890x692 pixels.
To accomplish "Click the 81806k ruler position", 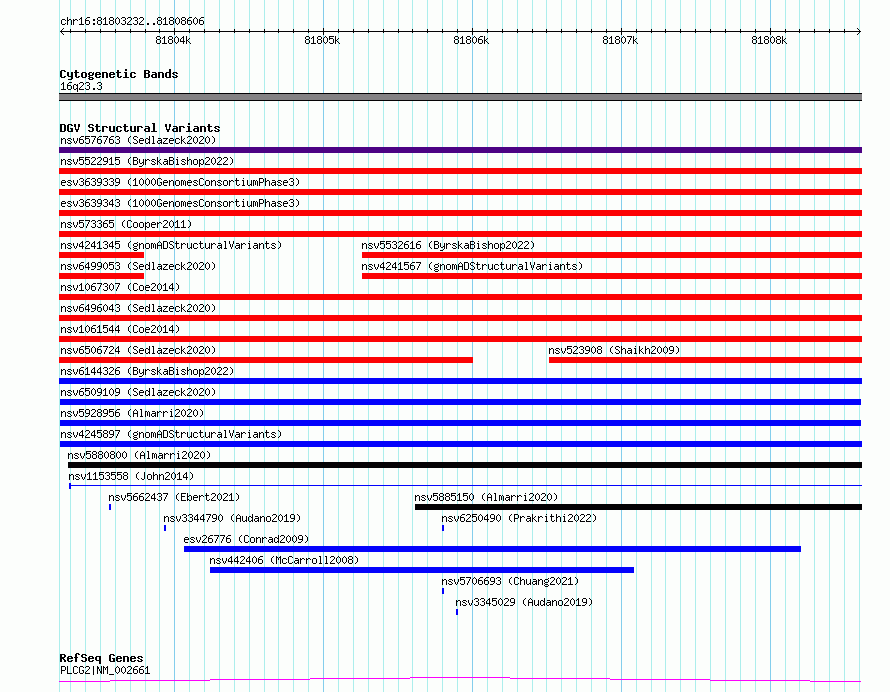I will pos(471,40).
